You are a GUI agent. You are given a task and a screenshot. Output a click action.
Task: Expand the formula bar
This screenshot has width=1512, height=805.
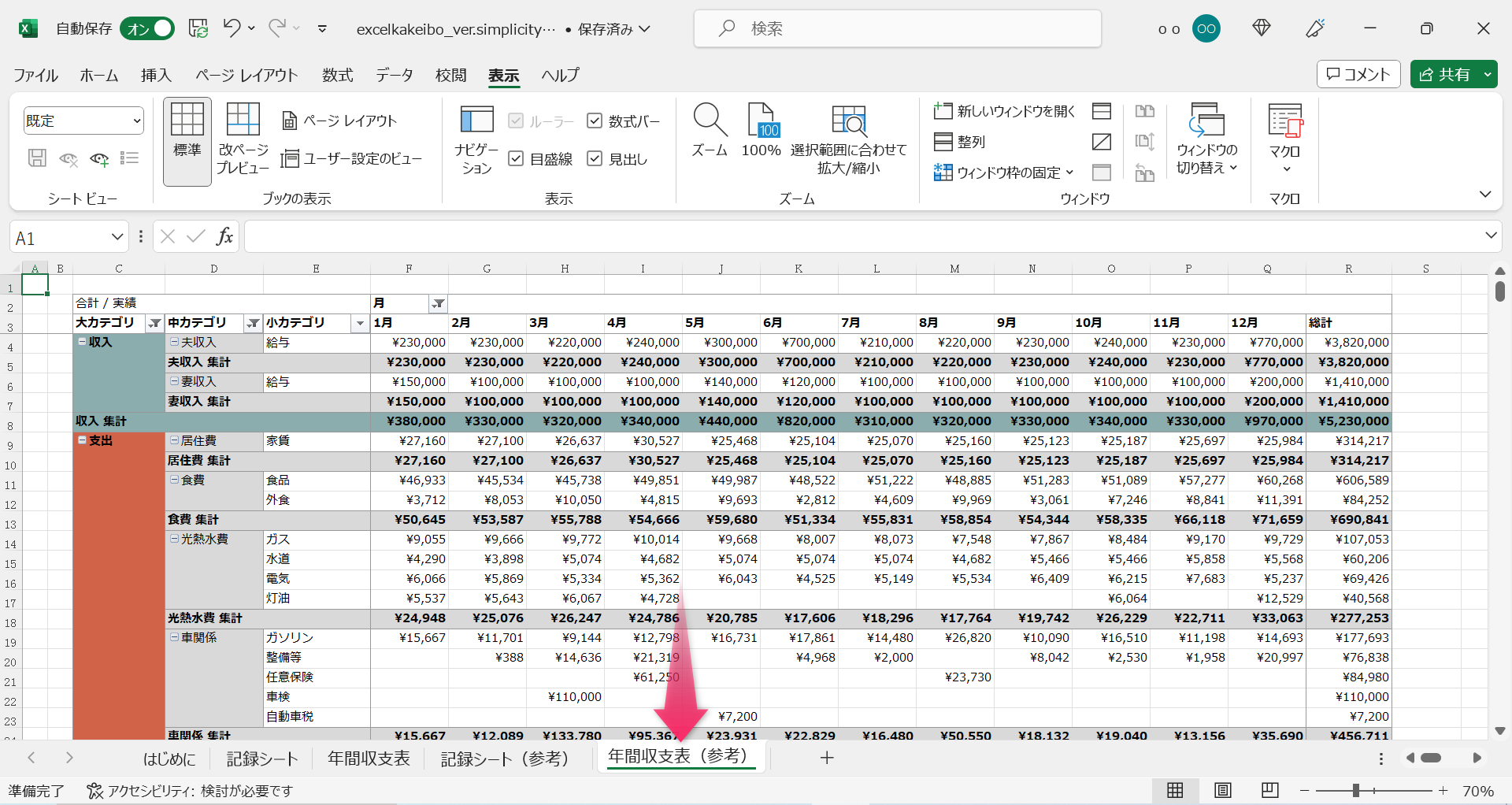(1490, 236)
